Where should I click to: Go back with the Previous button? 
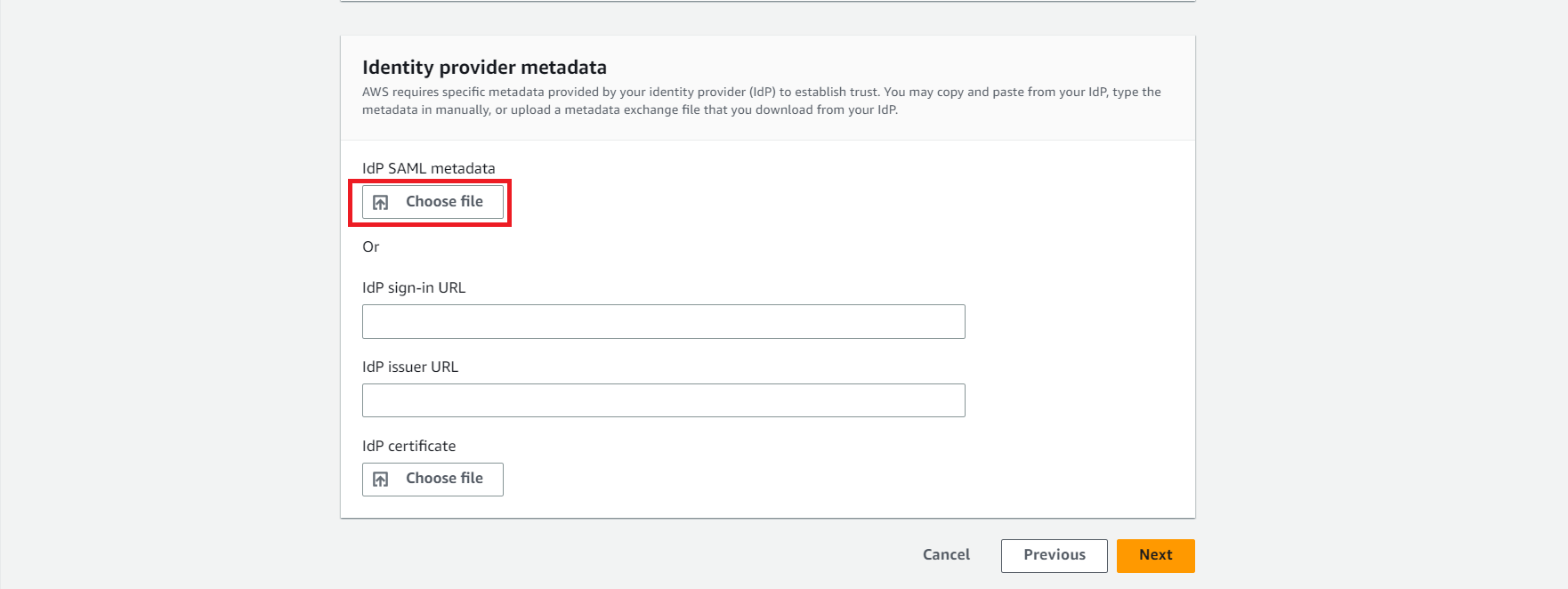tap(1054, 555)
